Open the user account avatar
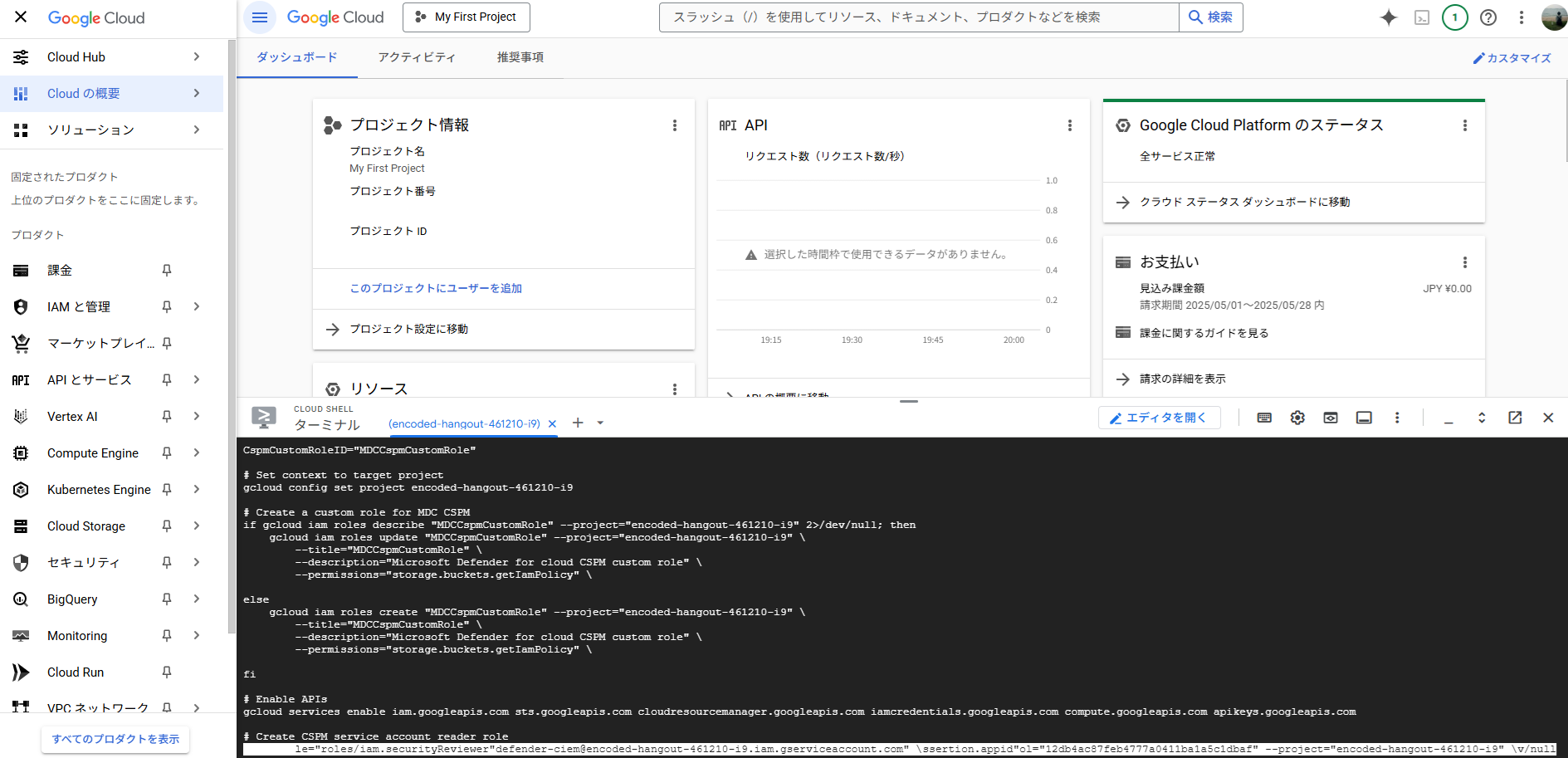The height and width of the screenshot is (758, 1568). 1554,17
